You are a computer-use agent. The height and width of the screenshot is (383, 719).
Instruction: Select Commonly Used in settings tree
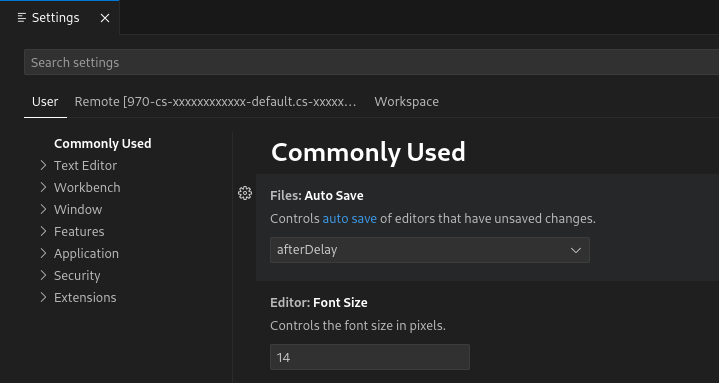point(103,143)
